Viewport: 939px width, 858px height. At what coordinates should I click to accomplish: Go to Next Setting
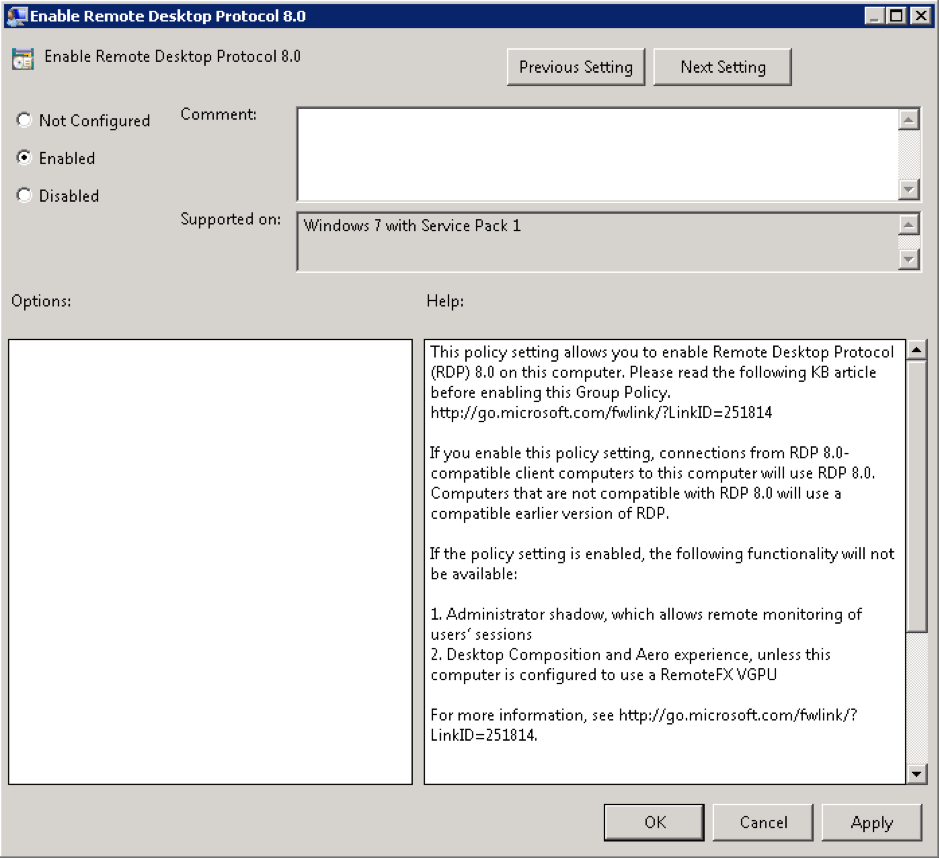point(722,67)
